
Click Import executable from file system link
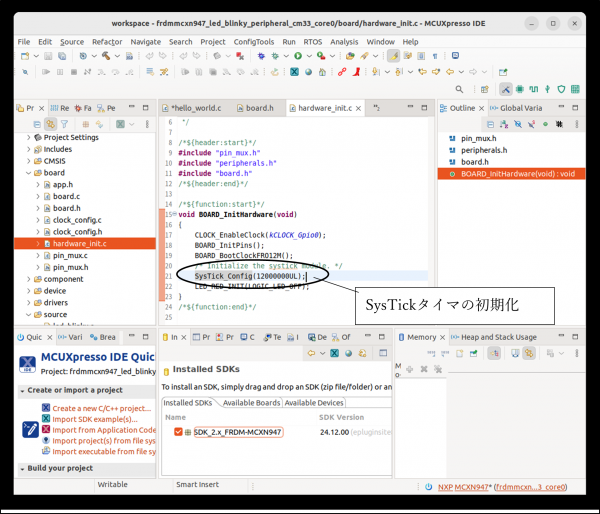pos(104,451)
